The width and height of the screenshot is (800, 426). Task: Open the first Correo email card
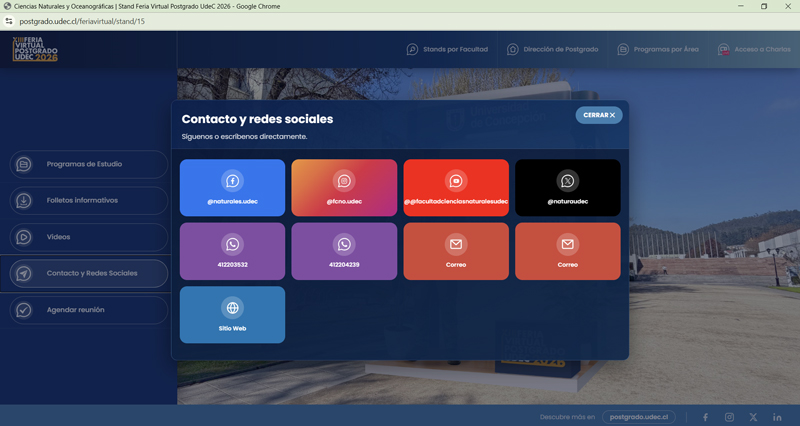coord(456,251)
